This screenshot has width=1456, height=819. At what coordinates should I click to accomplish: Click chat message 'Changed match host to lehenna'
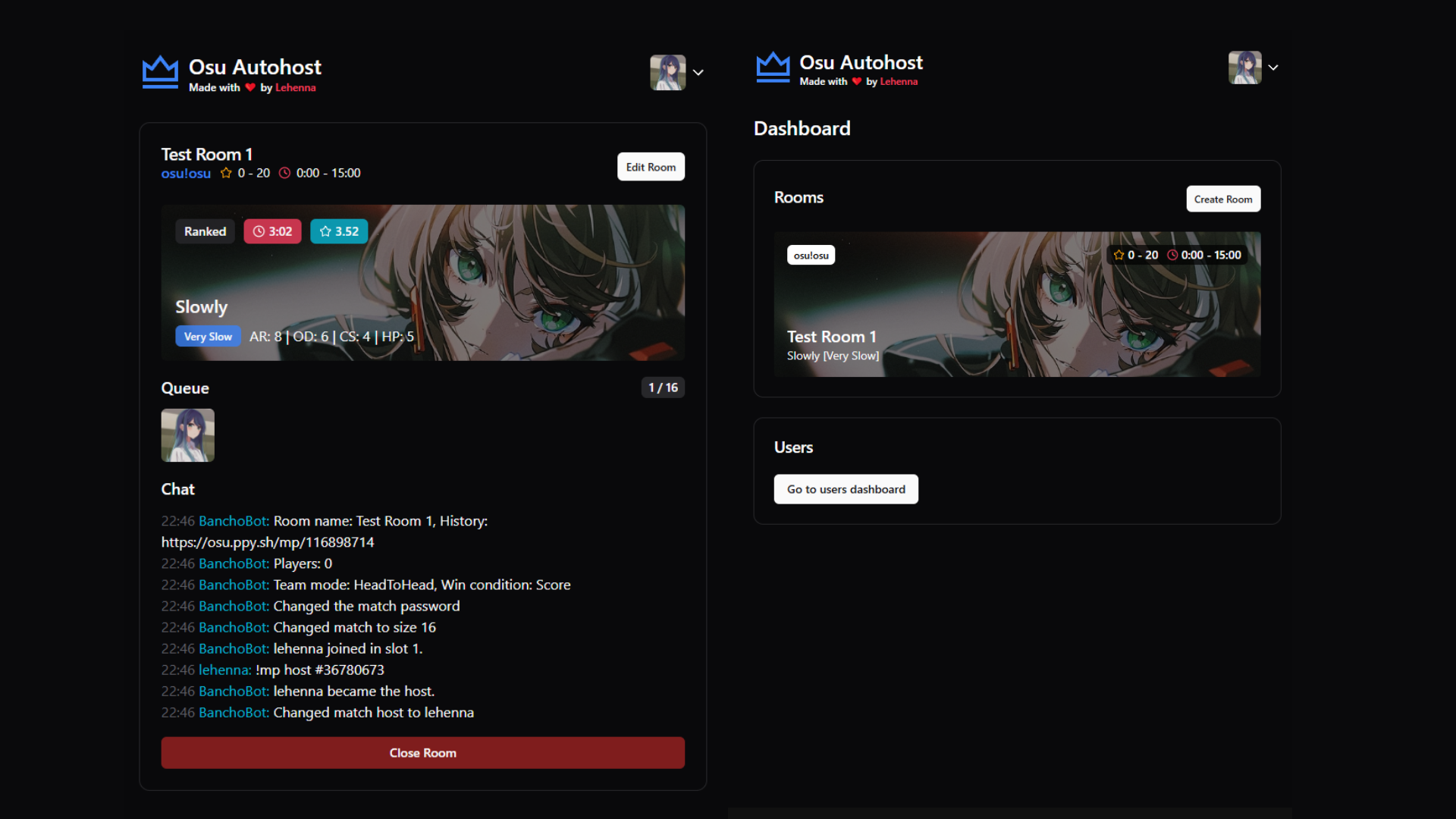[373, 712]
